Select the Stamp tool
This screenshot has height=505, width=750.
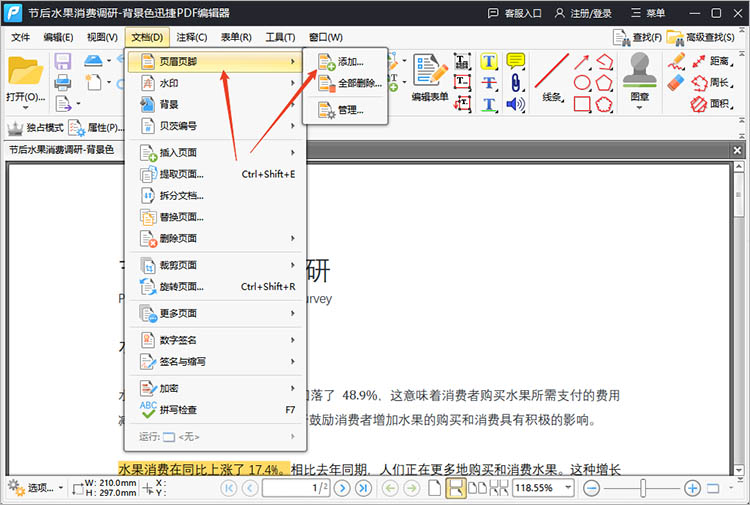tap(640, 79)
